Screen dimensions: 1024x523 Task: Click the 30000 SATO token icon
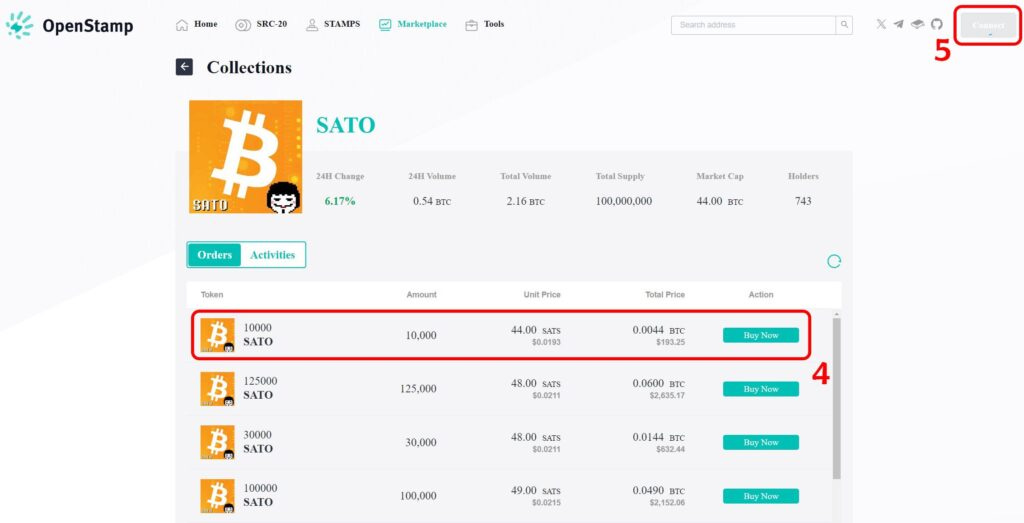tap(217, 442)
